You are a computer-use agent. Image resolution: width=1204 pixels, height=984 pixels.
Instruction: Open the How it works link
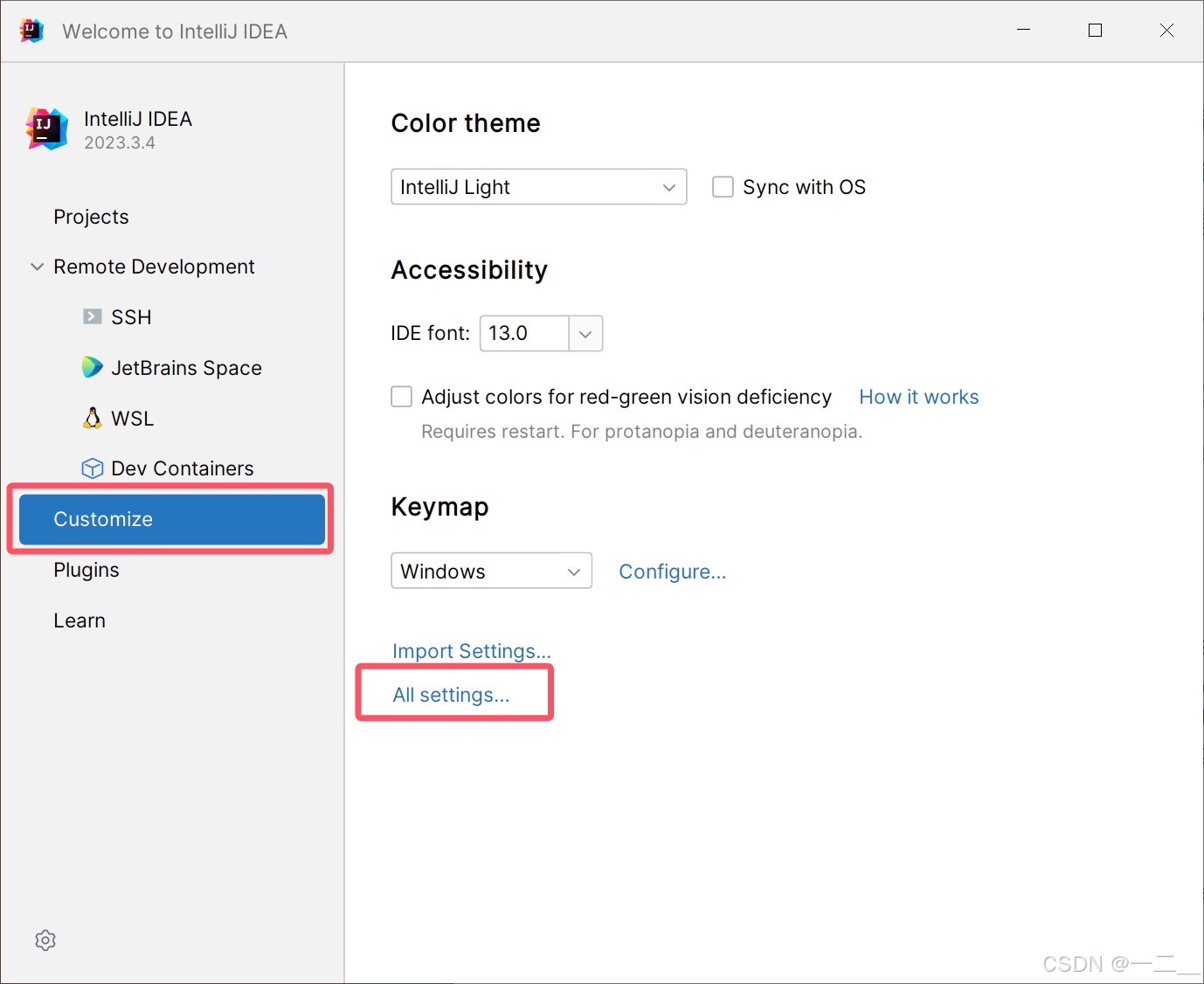tap(919, 397)
